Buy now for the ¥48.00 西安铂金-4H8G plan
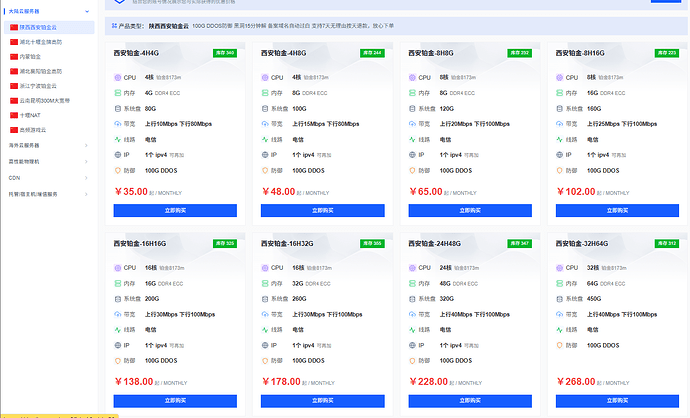The width and height of the screenshot is (690, 418). (x=323, y=210)
